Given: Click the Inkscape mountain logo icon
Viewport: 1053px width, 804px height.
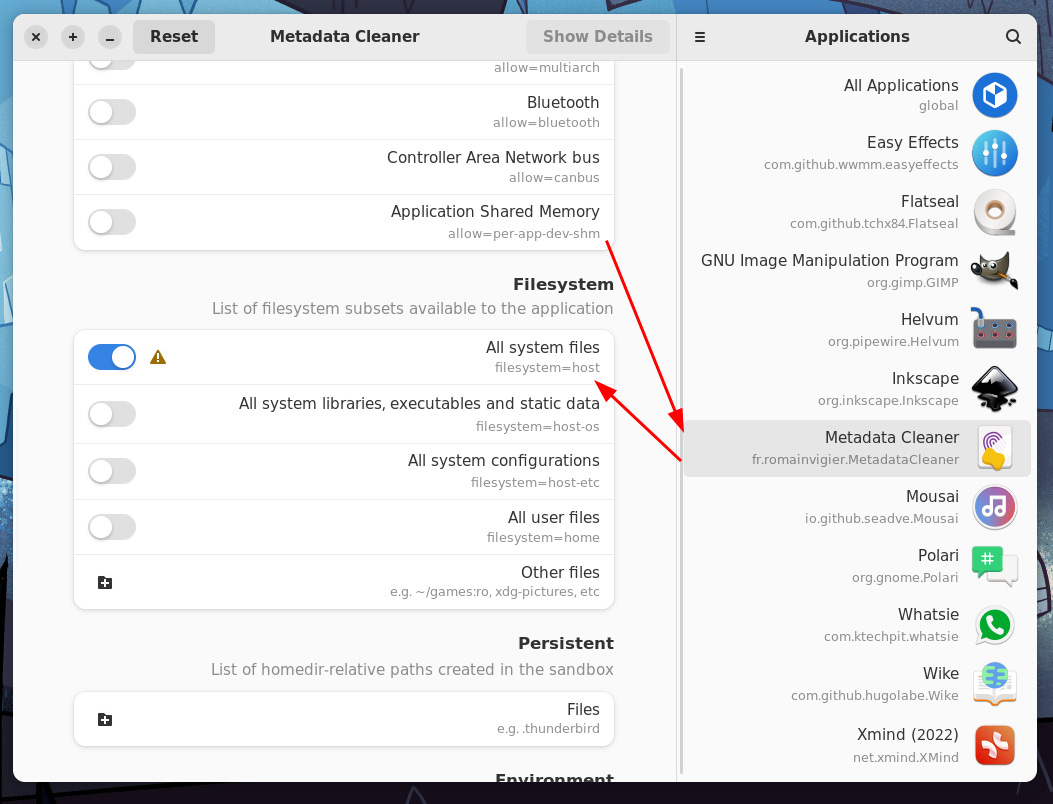Looking at the screenshot, I should coord(995,389).
